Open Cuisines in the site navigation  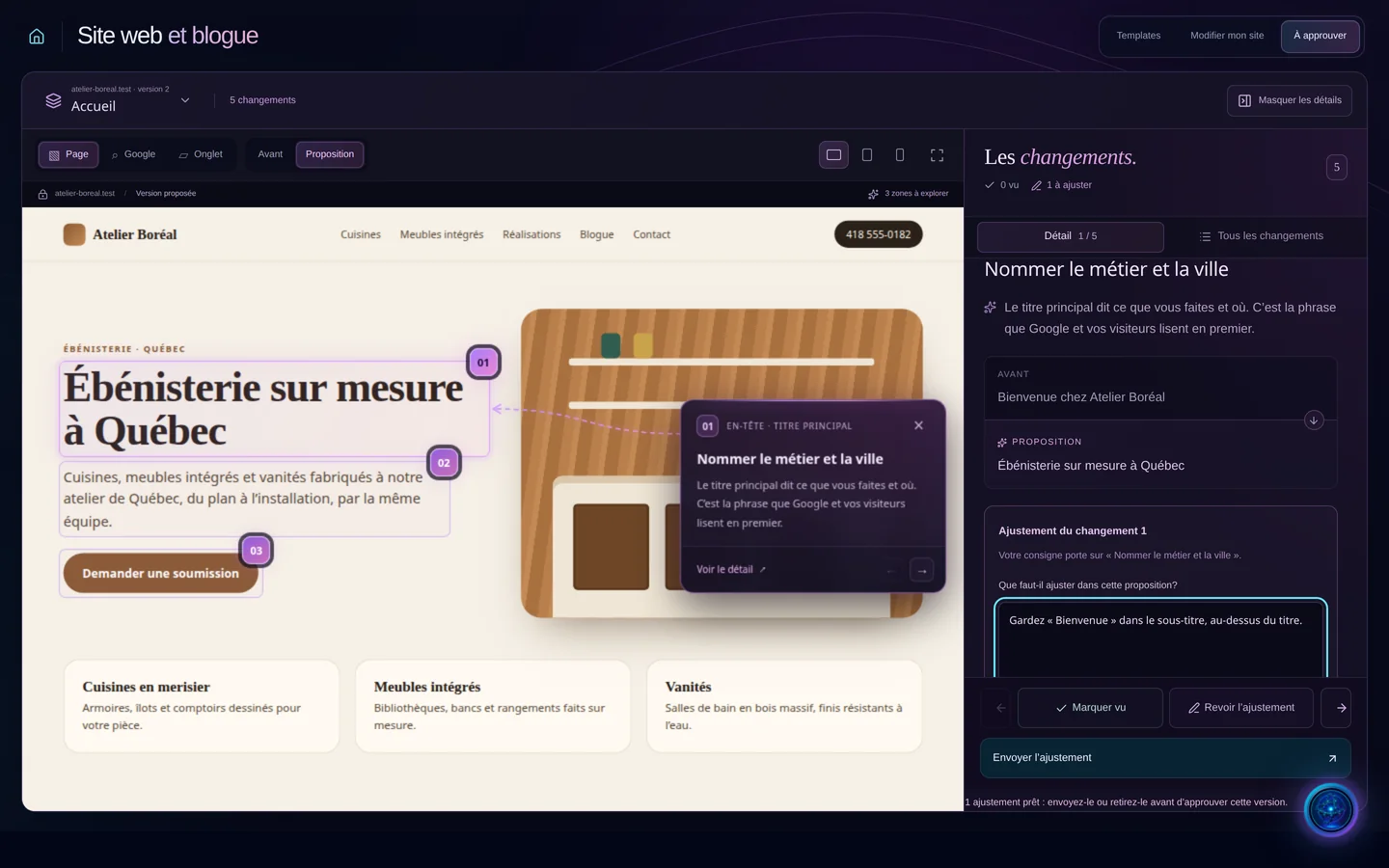coord(361,234)
